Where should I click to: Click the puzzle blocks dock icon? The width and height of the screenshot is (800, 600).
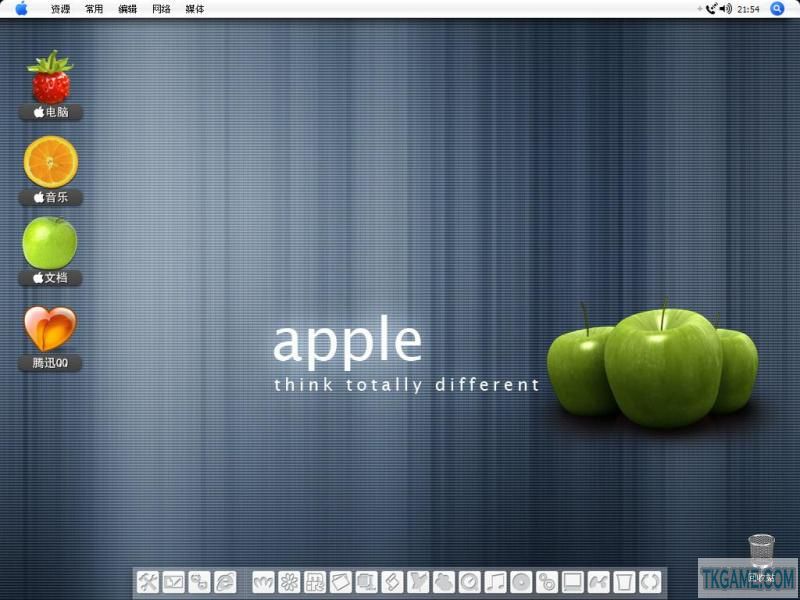[x=315, y=582]
